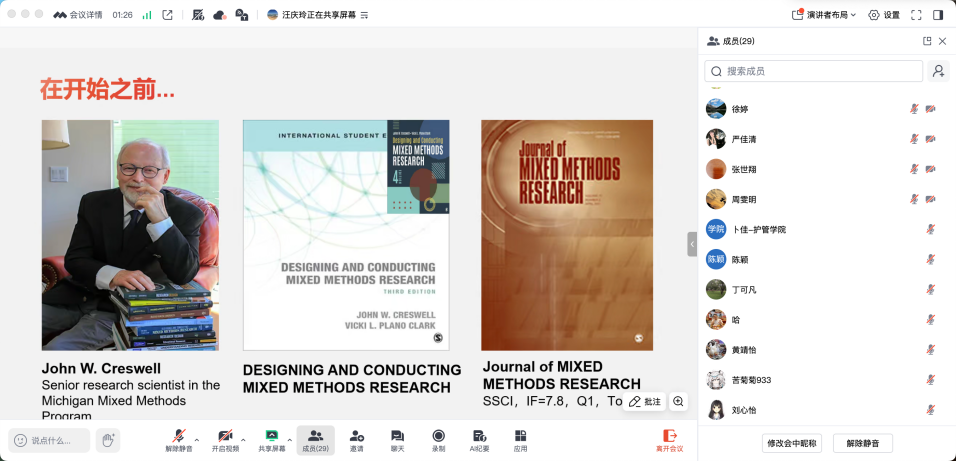Viewport: 956px width, 461px height.
Task: Open 会议详情 meeting details
Action: pyautogui.click(x=77, y=15)
